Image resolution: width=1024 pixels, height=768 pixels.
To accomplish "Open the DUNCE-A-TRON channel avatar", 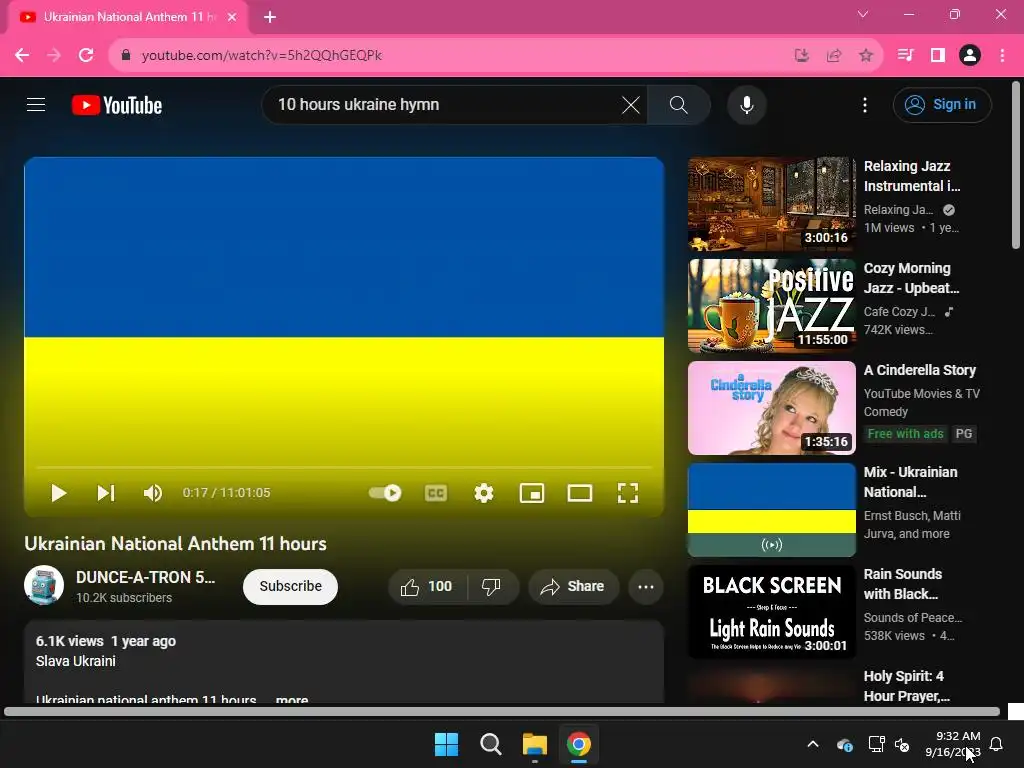I will [44, 585].
